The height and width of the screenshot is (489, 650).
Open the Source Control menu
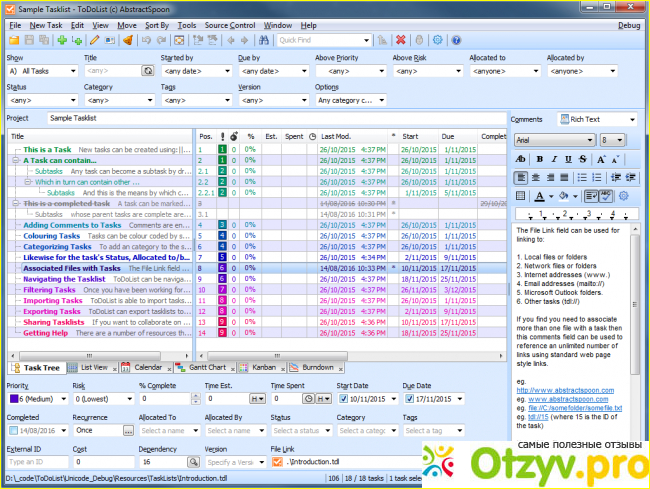click(230, 24)
